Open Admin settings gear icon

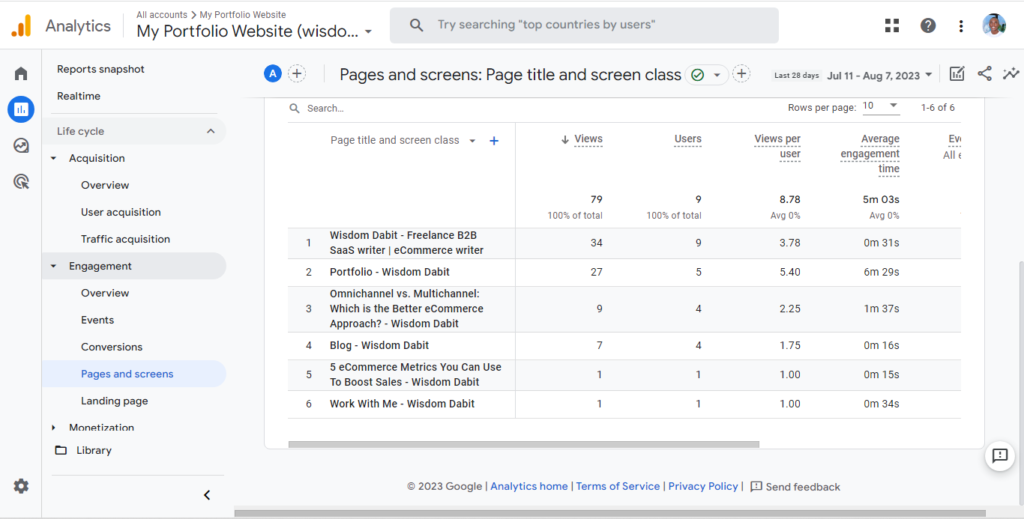point(21,486)
